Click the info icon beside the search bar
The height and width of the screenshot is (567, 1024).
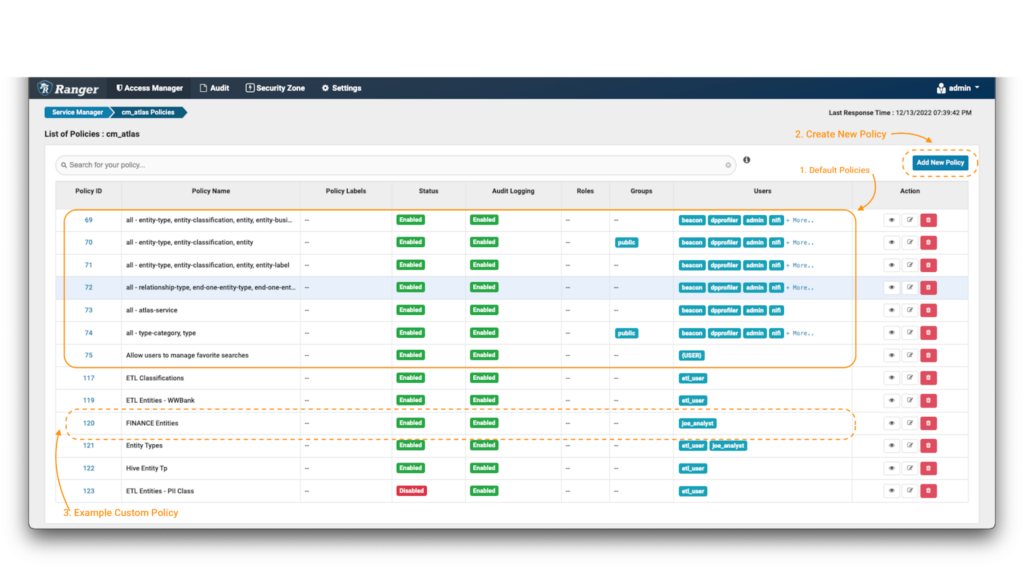click(746, 160)
